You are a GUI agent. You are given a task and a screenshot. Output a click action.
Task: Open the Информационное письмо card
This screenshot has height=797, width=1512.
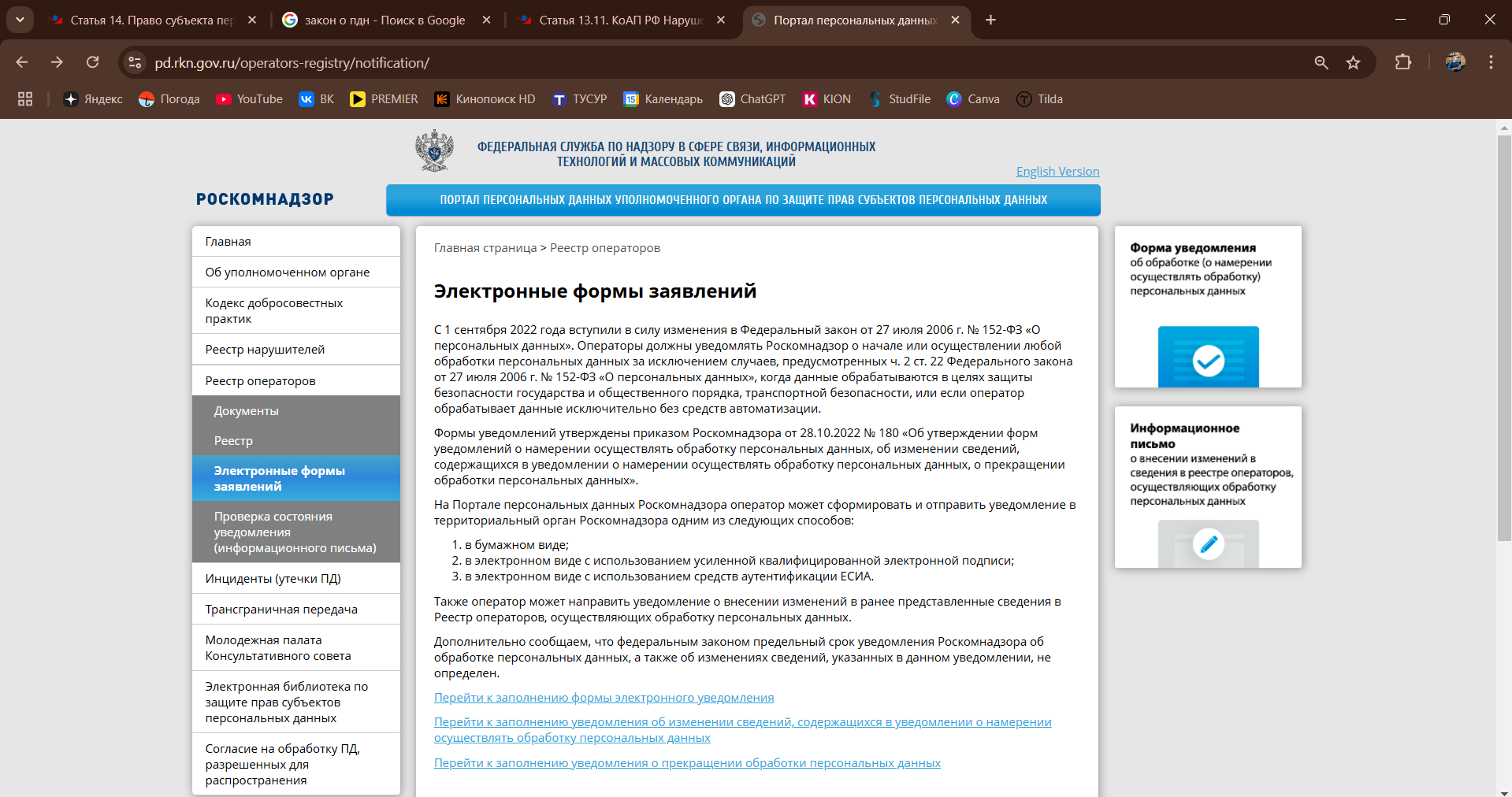pyautogui.click(x=1208, y=487)
